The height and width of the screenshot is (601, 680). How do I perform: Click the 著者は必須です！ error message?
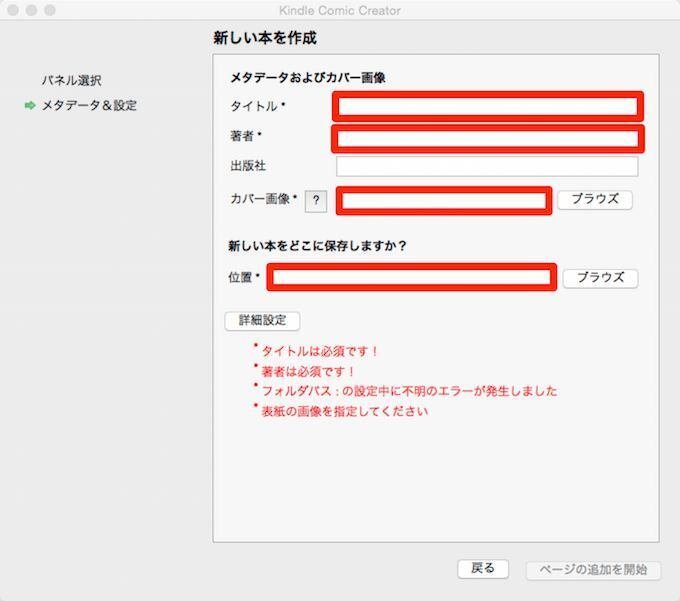coord(307,371)
